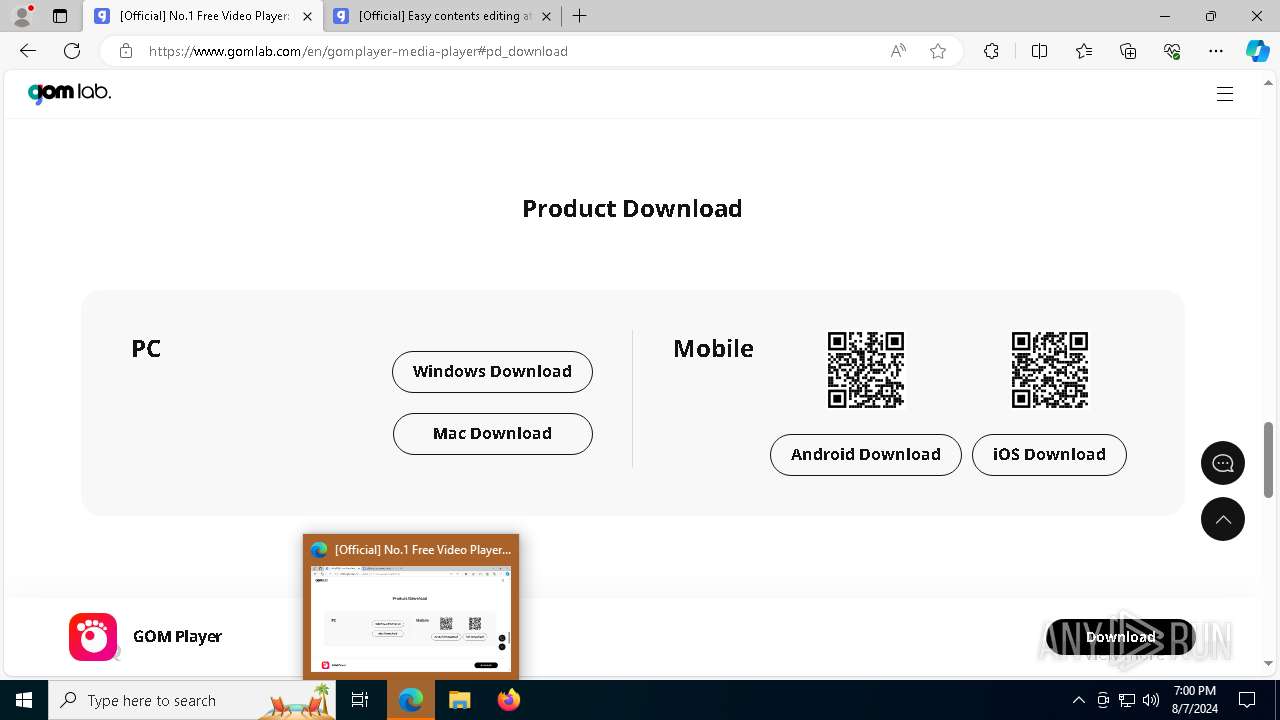Screen dimensions: 1280x720
Task: Open the tab actions menu icon
Action: coord(60,16)
